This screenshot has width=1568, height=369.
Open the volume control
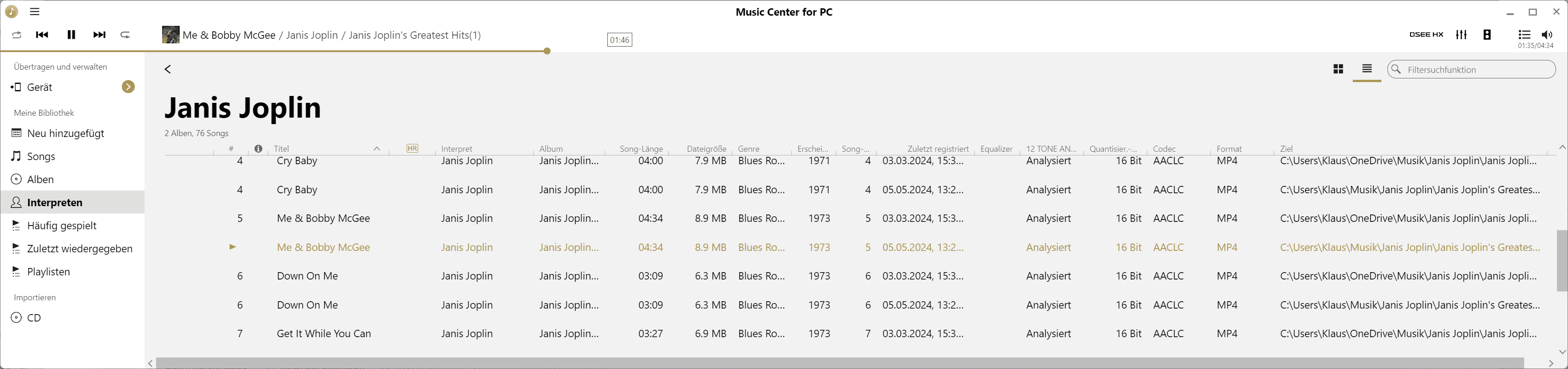coord(1547,35)
